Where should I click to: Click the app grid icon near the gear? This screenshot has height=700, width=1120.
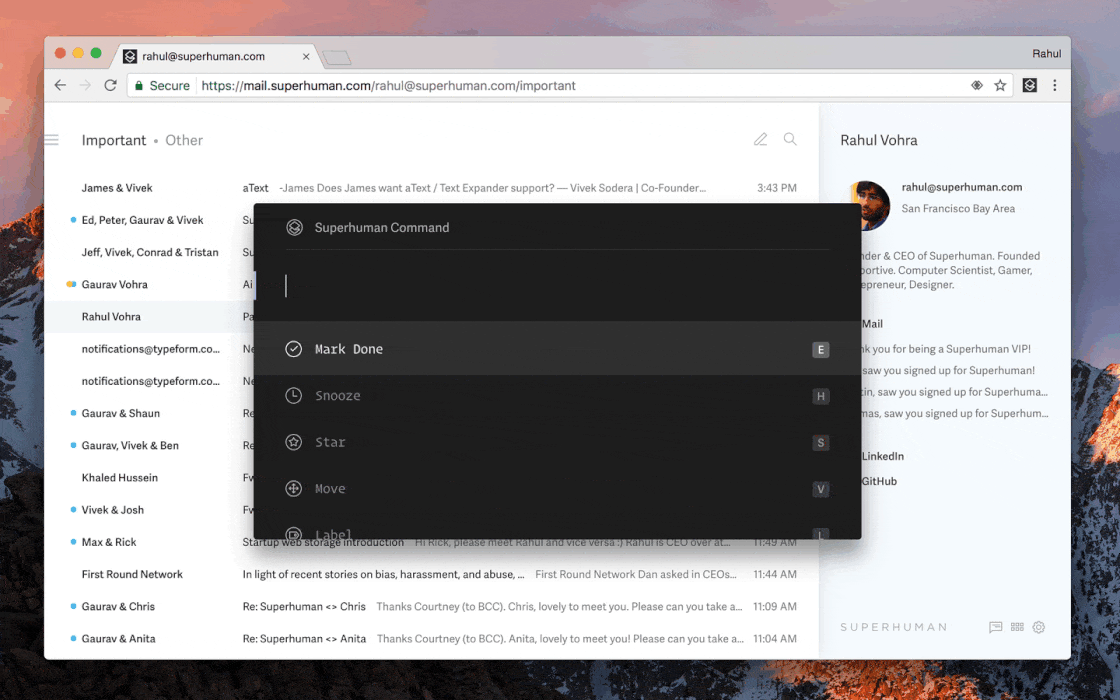pos(1016,627)
